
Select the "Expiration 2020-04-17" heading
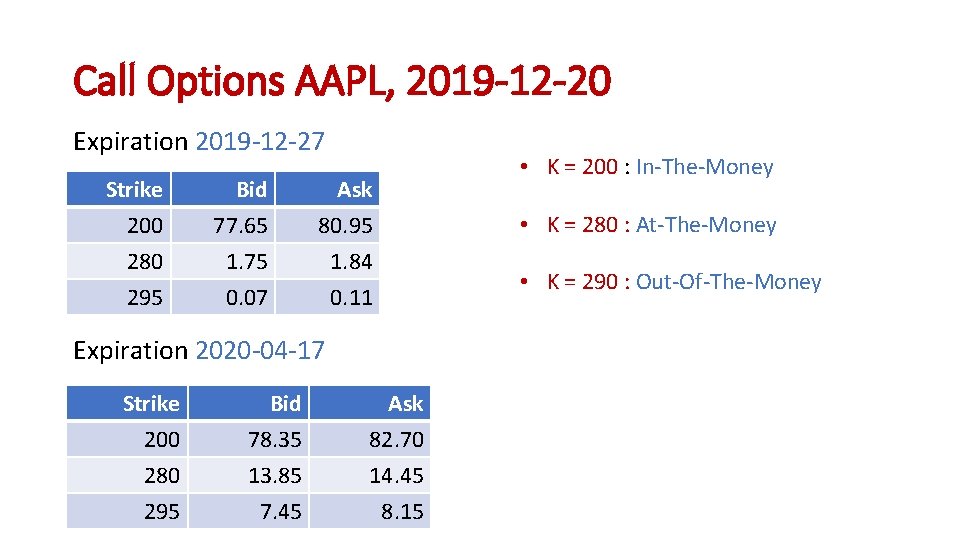[x=199, y=350]
